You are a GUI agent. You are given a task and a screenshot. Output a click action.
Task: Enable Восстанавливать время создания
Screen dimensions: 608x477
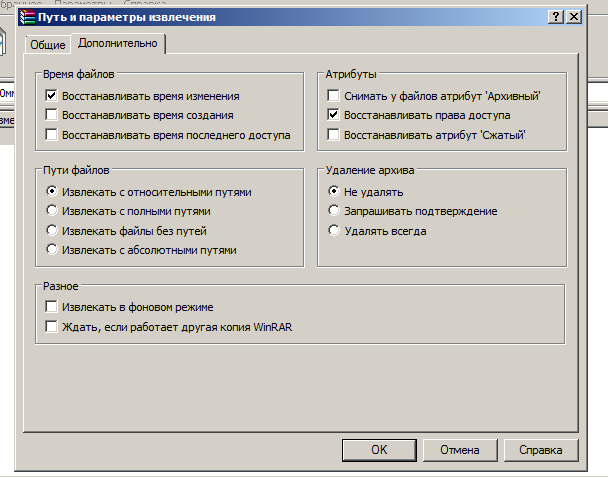coord(52,115)
